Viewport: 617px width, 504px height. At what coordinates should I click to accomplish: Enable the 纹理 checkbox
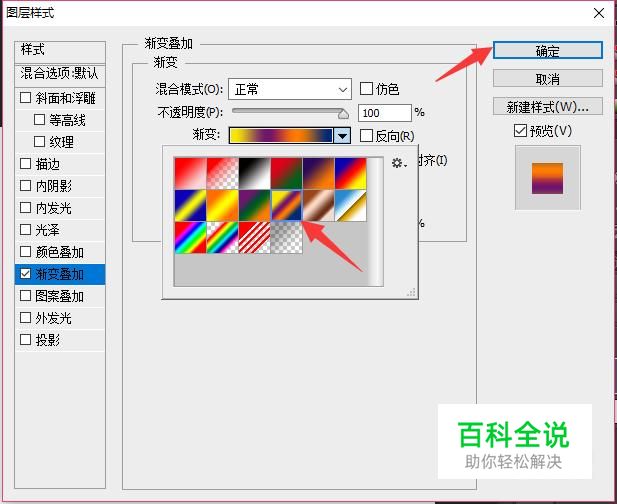click(39, 142)
